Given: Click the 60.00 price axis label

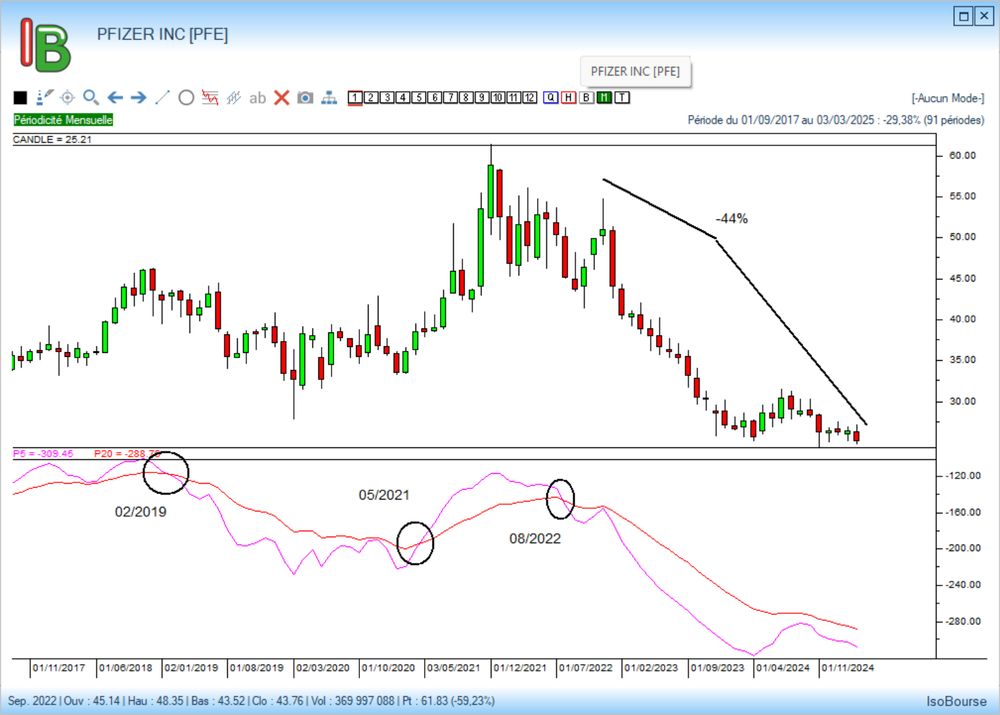Looking at the screenshot, I should point(962,156).
